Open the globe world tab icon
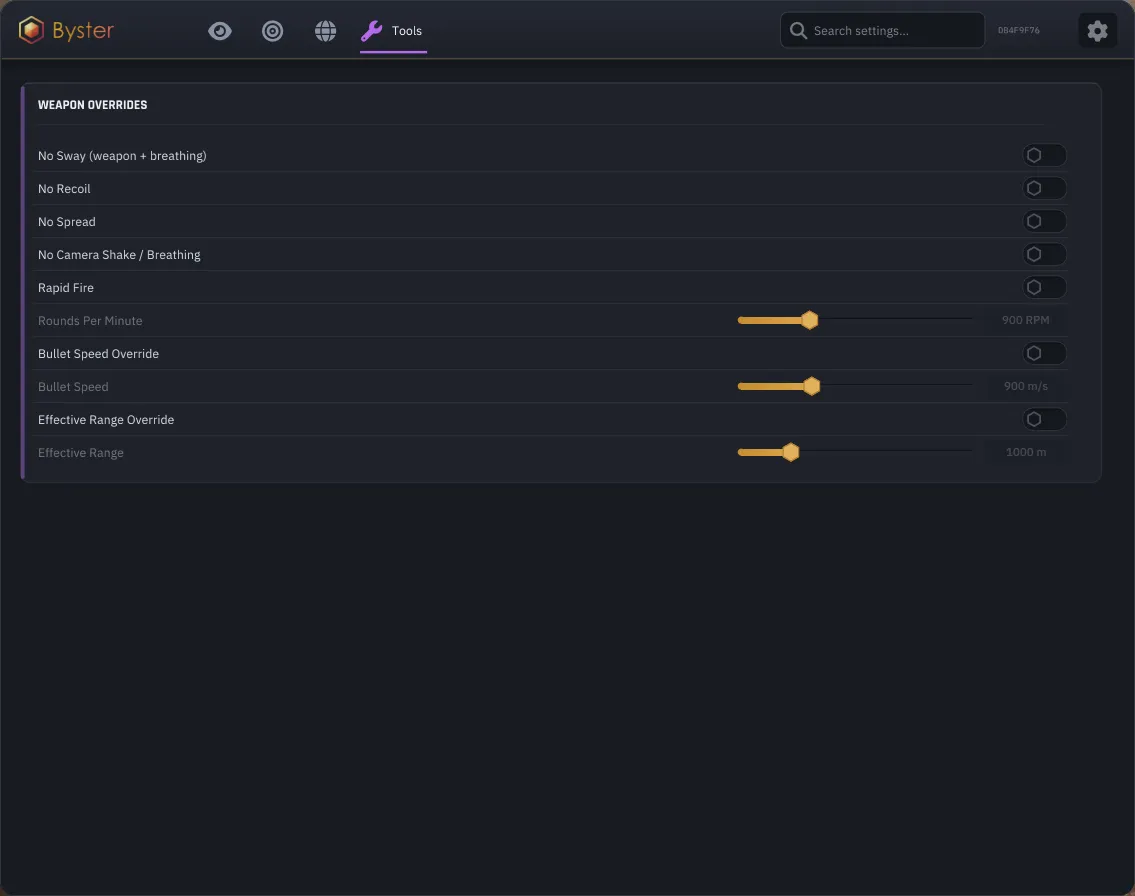Image resolution: width=1135 pixels, height=896 pixels. (325, 31)
